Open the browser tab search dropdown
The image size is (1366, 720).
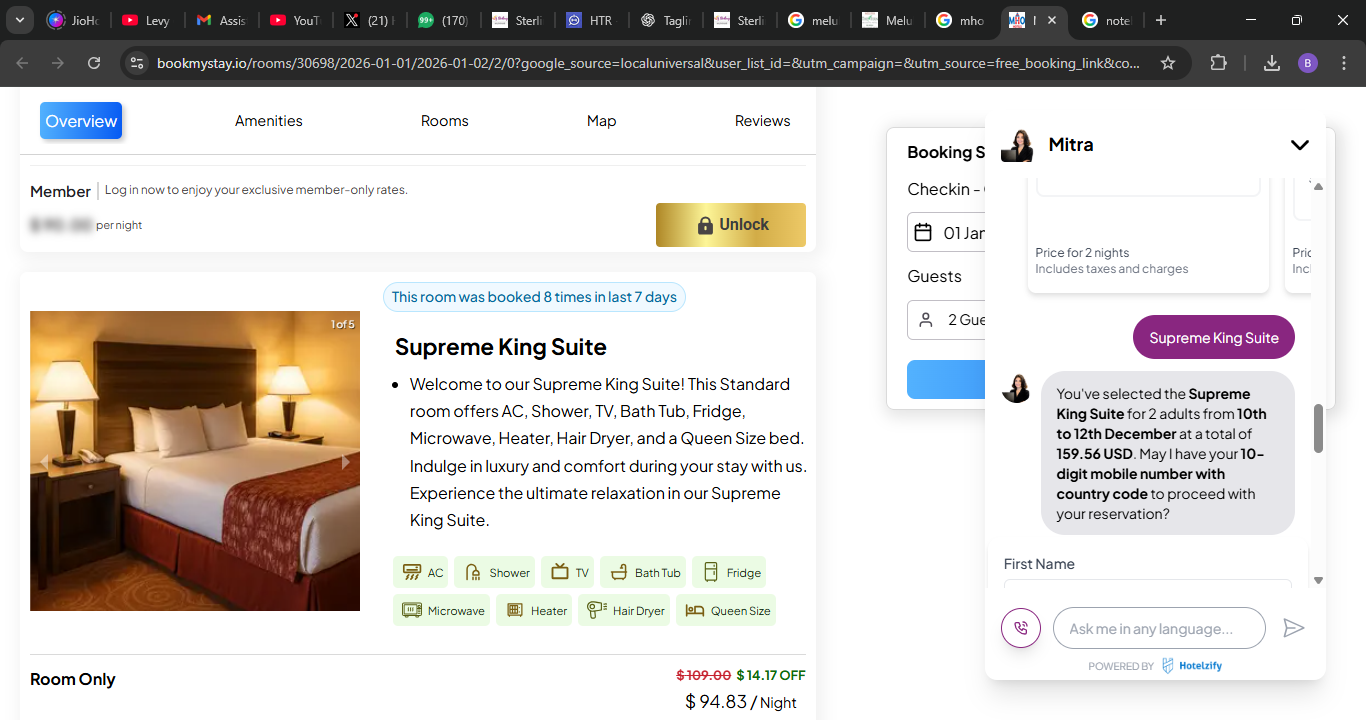pyautogui.click(x=19, y=20)
